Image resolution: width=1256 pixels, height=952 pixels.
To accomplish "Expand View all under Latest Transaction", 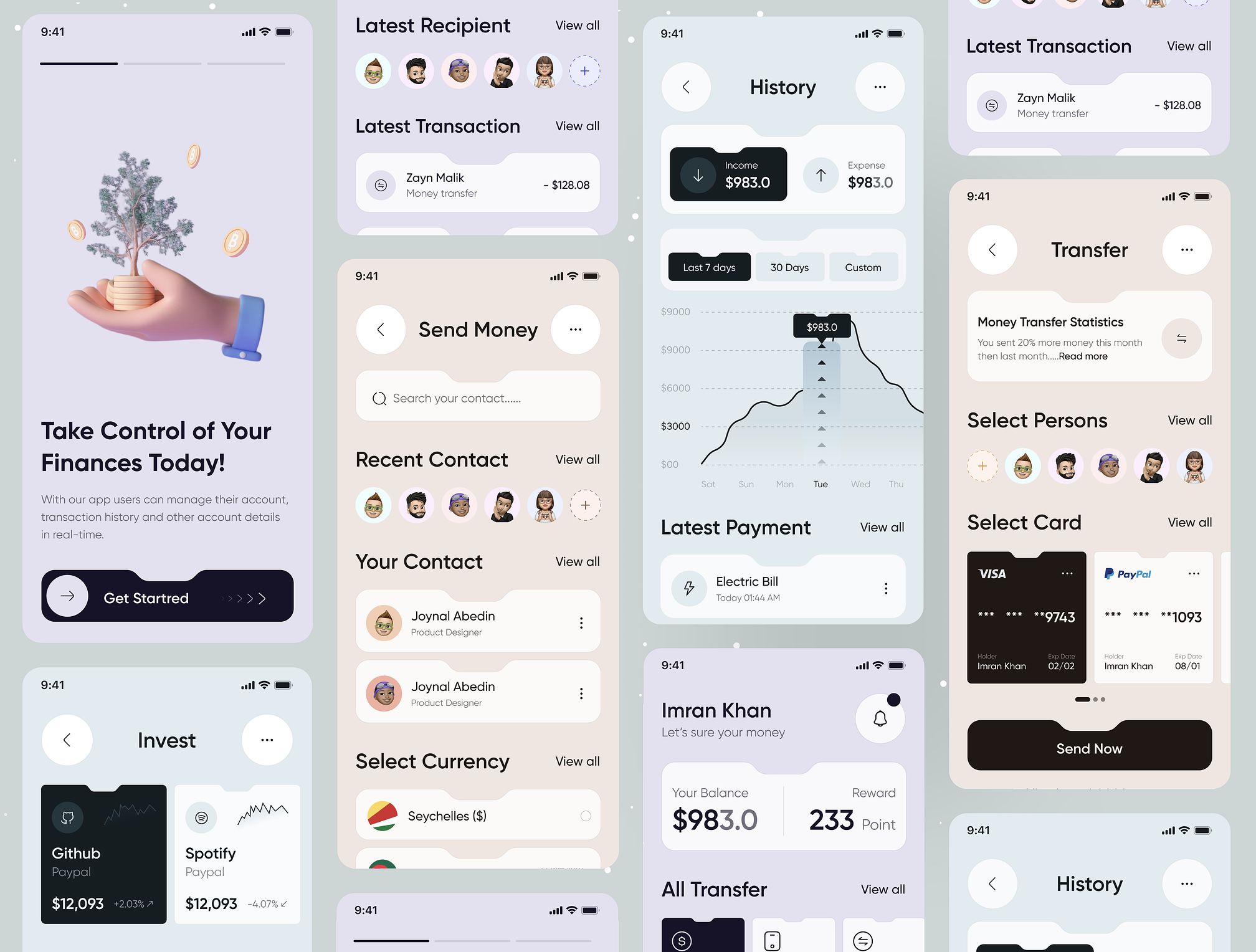I will click(577, 126).
